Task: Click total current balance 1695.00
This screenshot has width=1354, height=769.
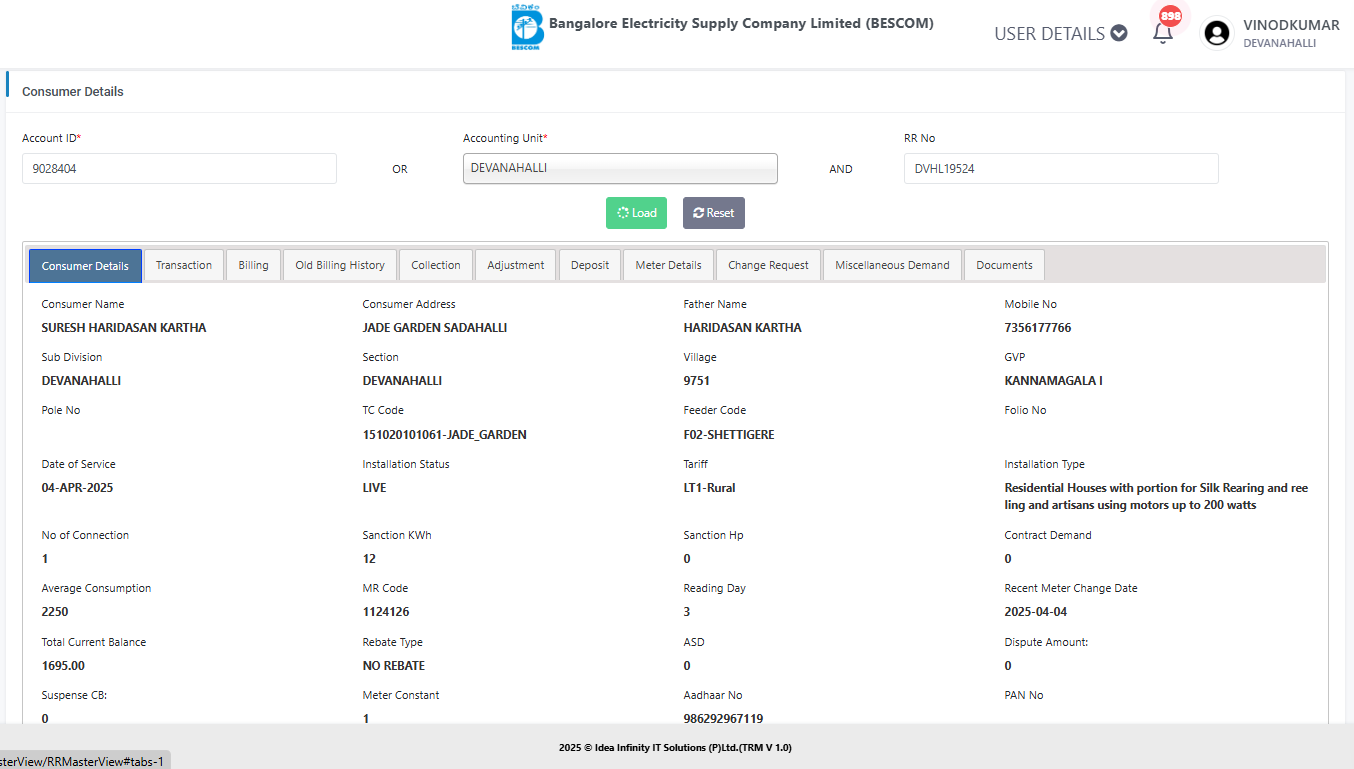Action: tap(63, 666)
